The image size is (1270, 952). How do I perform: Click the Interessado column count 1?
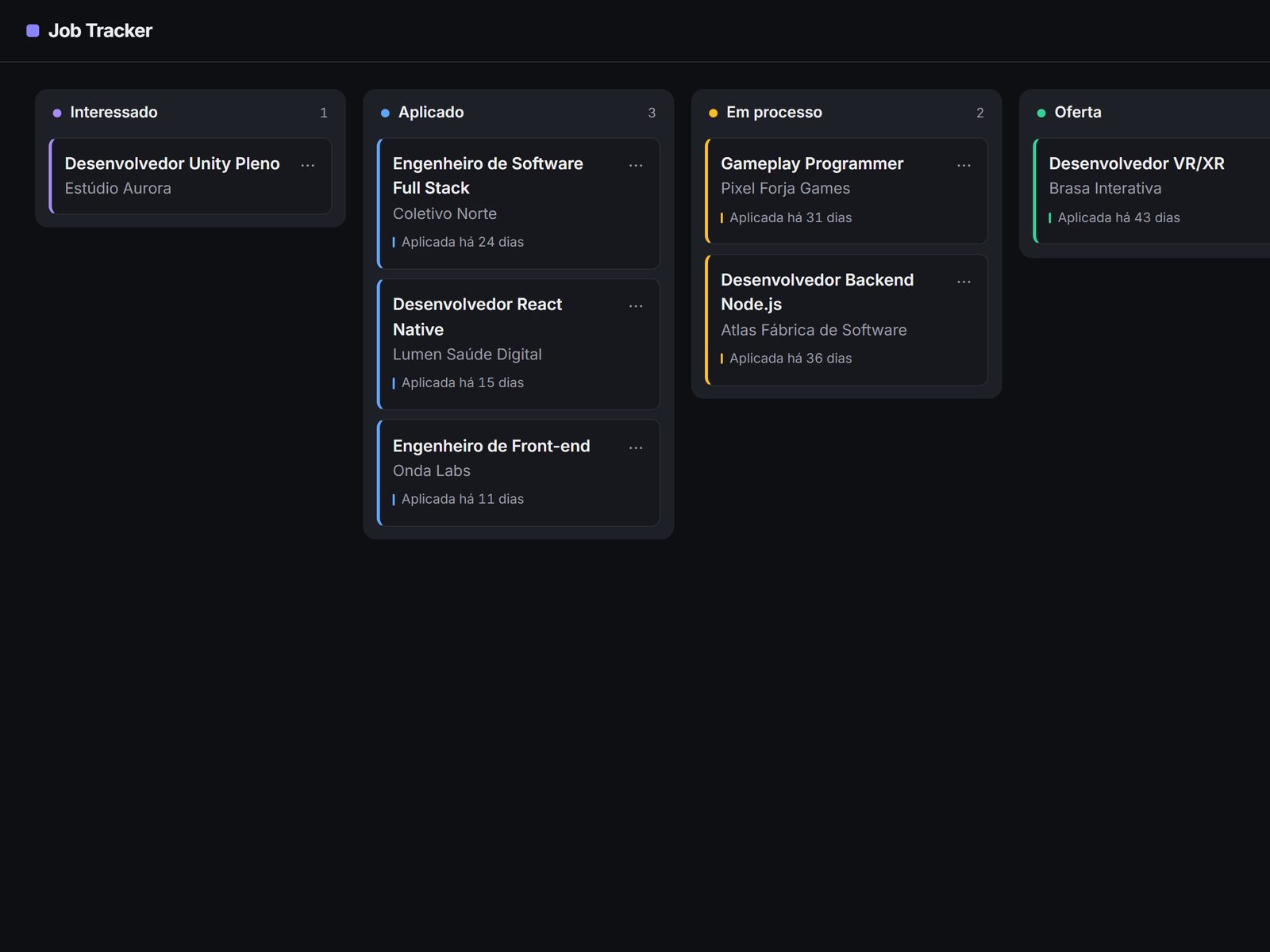pos(324,113)
